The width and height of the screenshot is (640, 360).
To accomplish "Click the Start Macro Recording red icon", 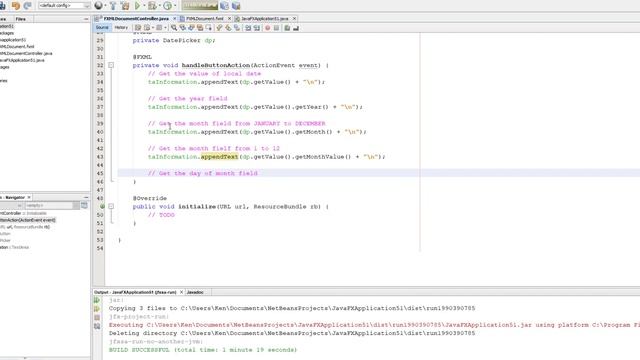I will pyautogui.click(x=267, y=28).
